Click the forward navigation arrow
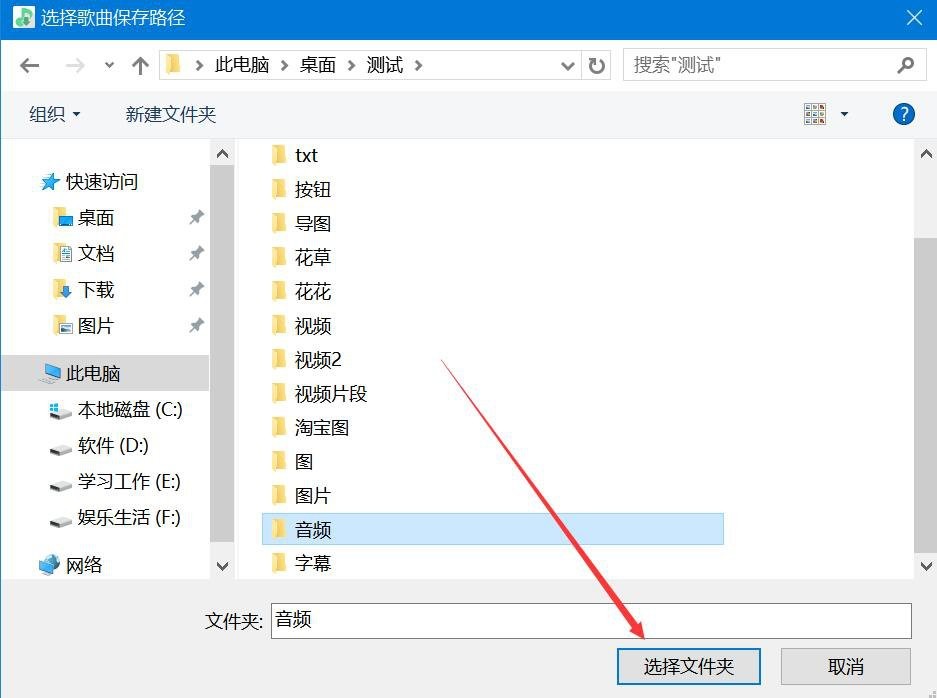 pyautogui.click(x=75, y=65)
